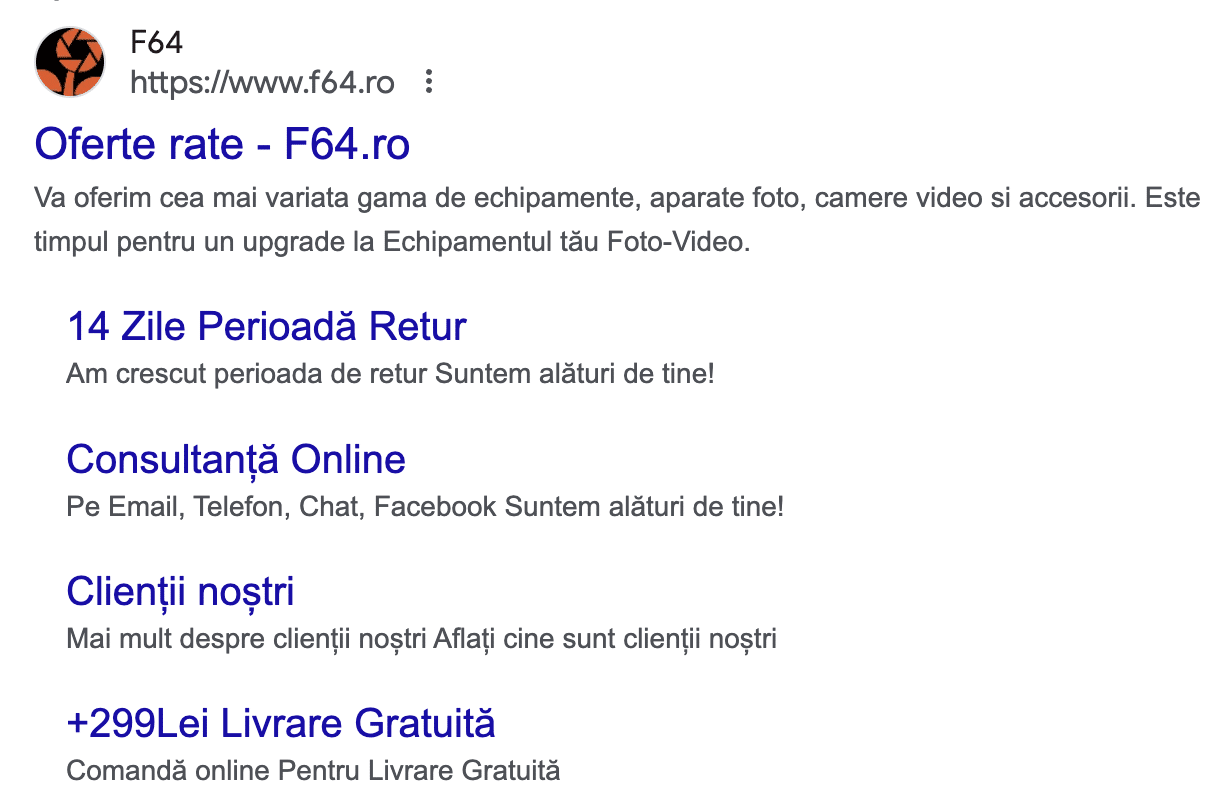Click the 'Mai mult despre clienții noștri' text
1228x812 pixels.
click(247, 639)
